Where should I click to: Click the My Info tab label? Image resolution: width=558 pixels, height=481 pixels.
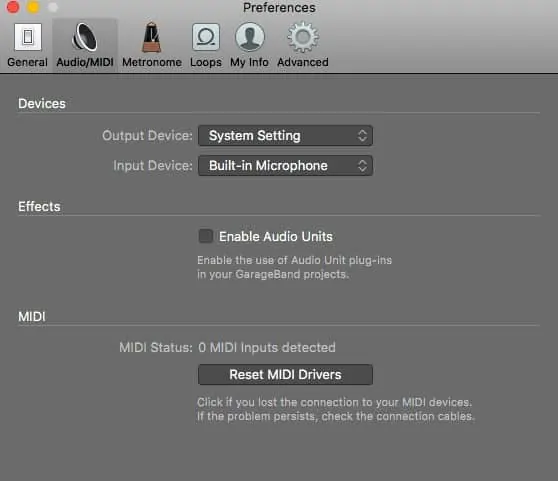(x=249, y=62)
